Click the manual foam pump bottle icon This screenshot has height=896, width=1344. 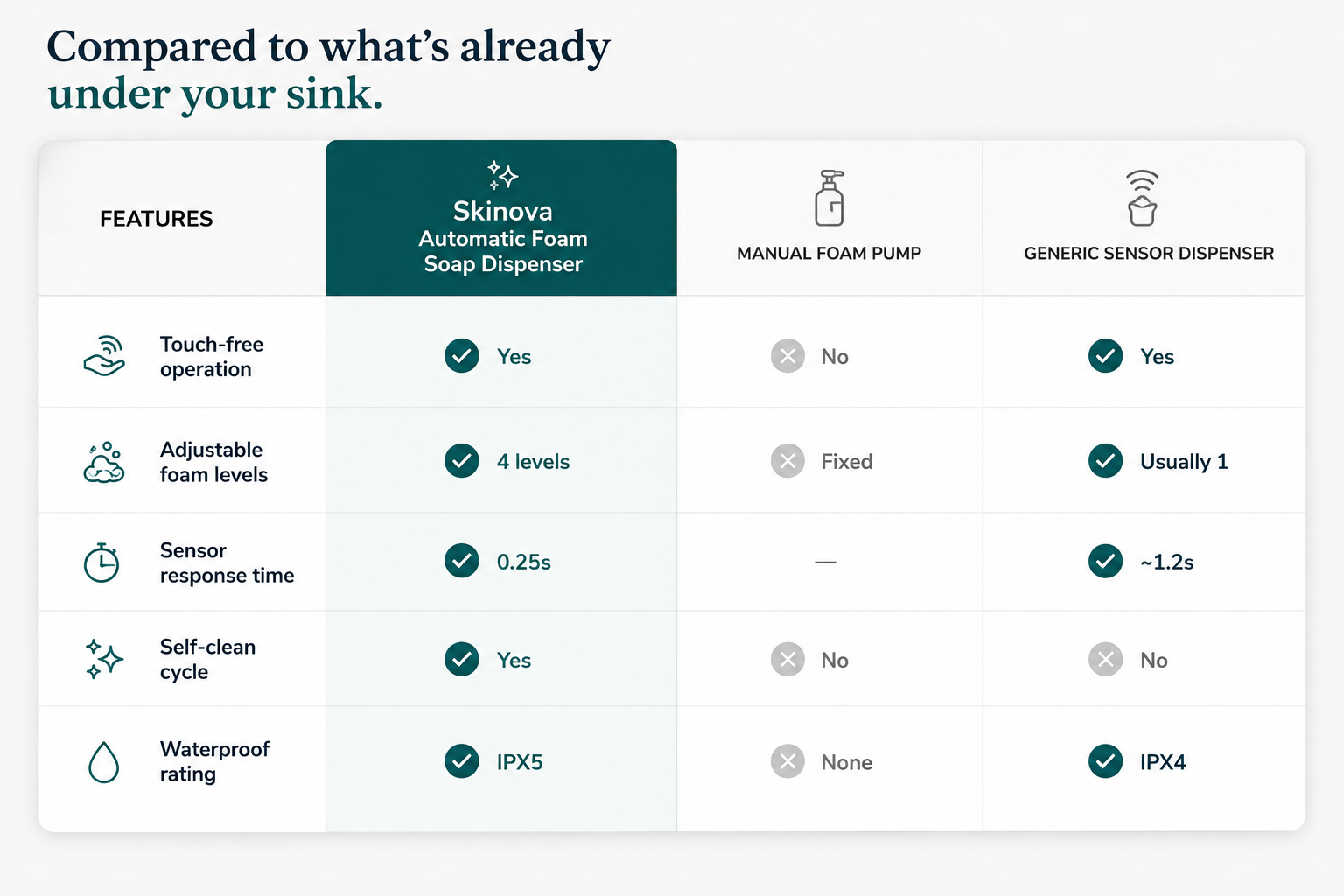point(829,199)
